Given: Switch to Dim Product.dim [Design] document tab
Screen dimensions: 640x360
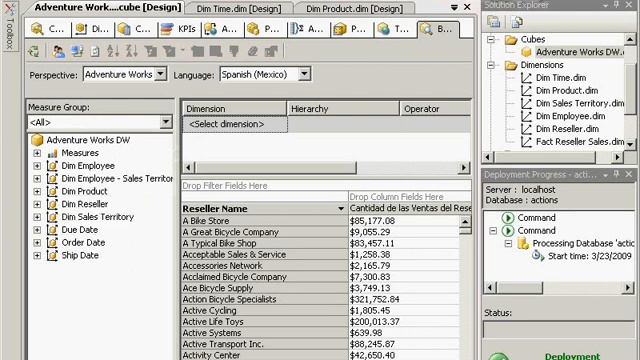Looking at the screenshot, I should coord(354,9).
